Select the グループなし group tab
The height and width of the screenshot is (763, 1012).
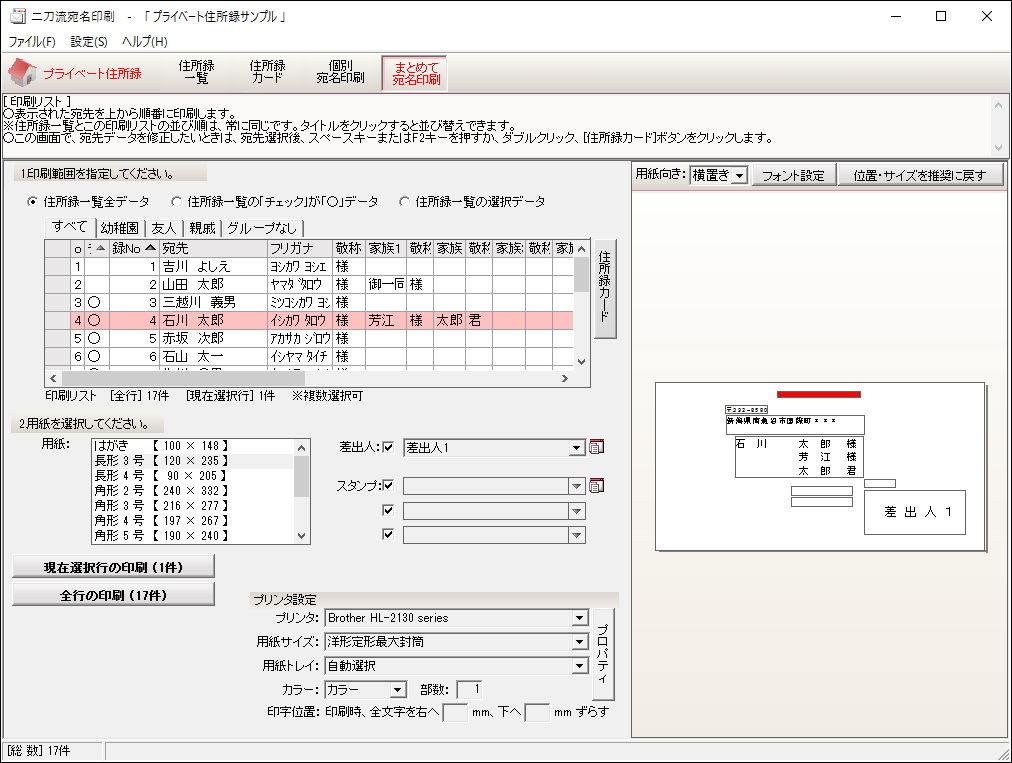(261, 228)
